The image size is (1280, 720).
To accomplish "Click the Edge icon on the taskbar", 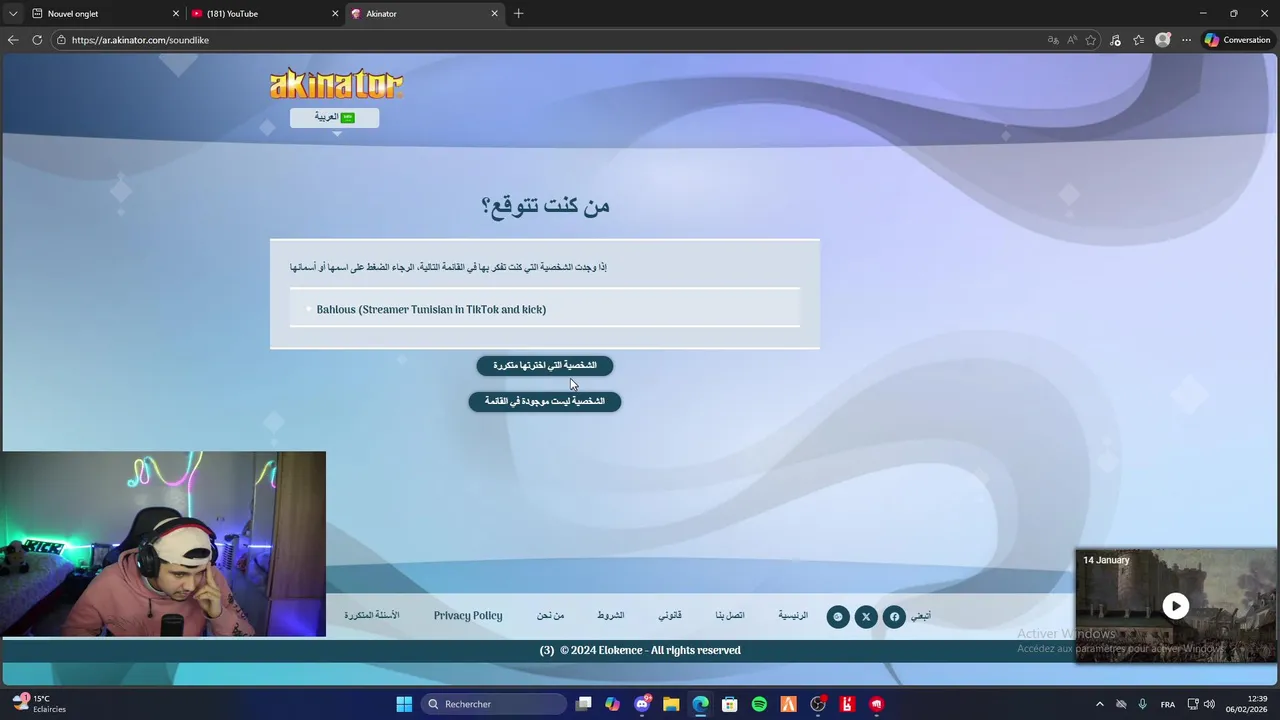I will tap(701, 704).
